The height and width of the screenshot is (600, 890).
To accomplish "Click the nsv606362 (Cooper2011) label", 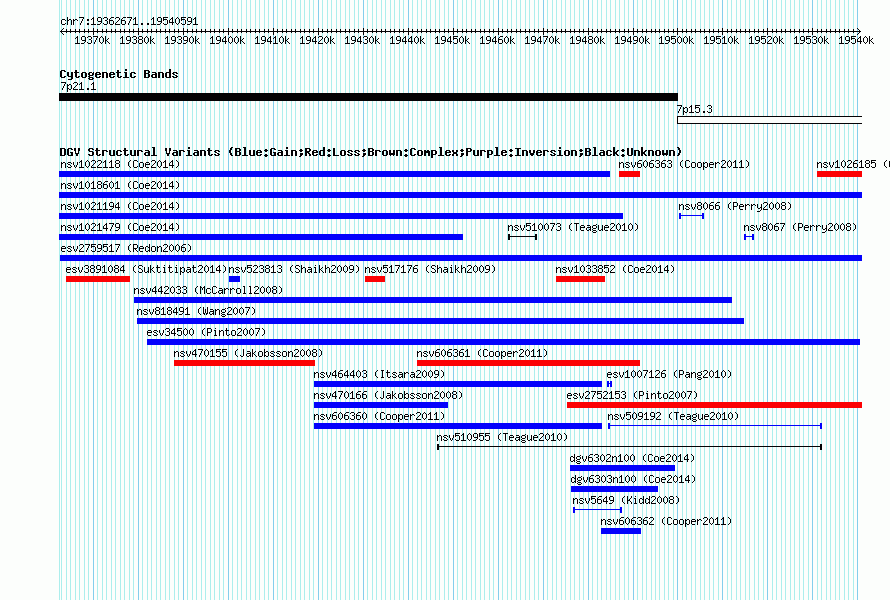I will pyautogui.click(x=666, y=521).
